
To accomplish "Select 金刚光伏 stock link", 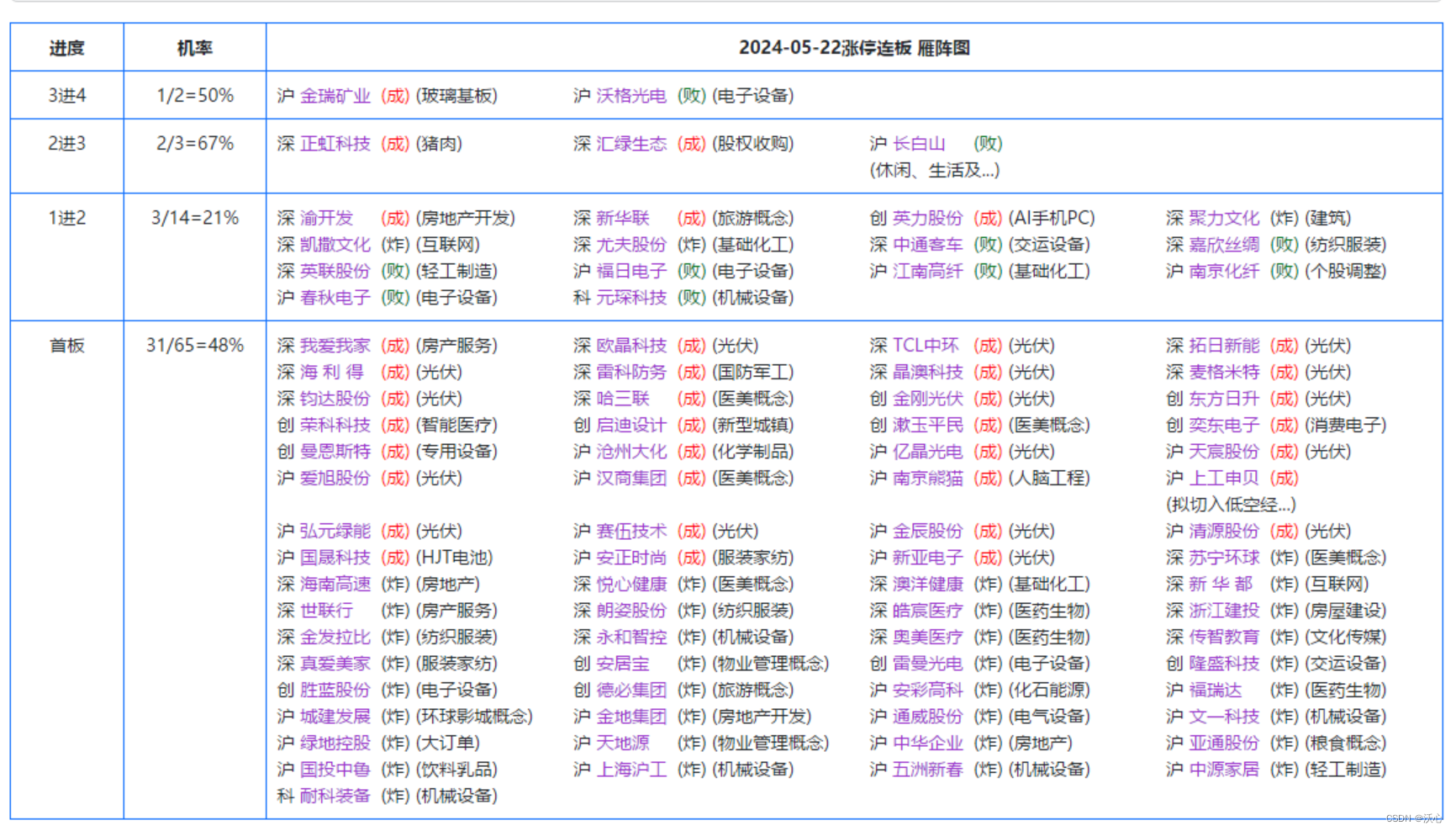I will [x=927, y=399].
